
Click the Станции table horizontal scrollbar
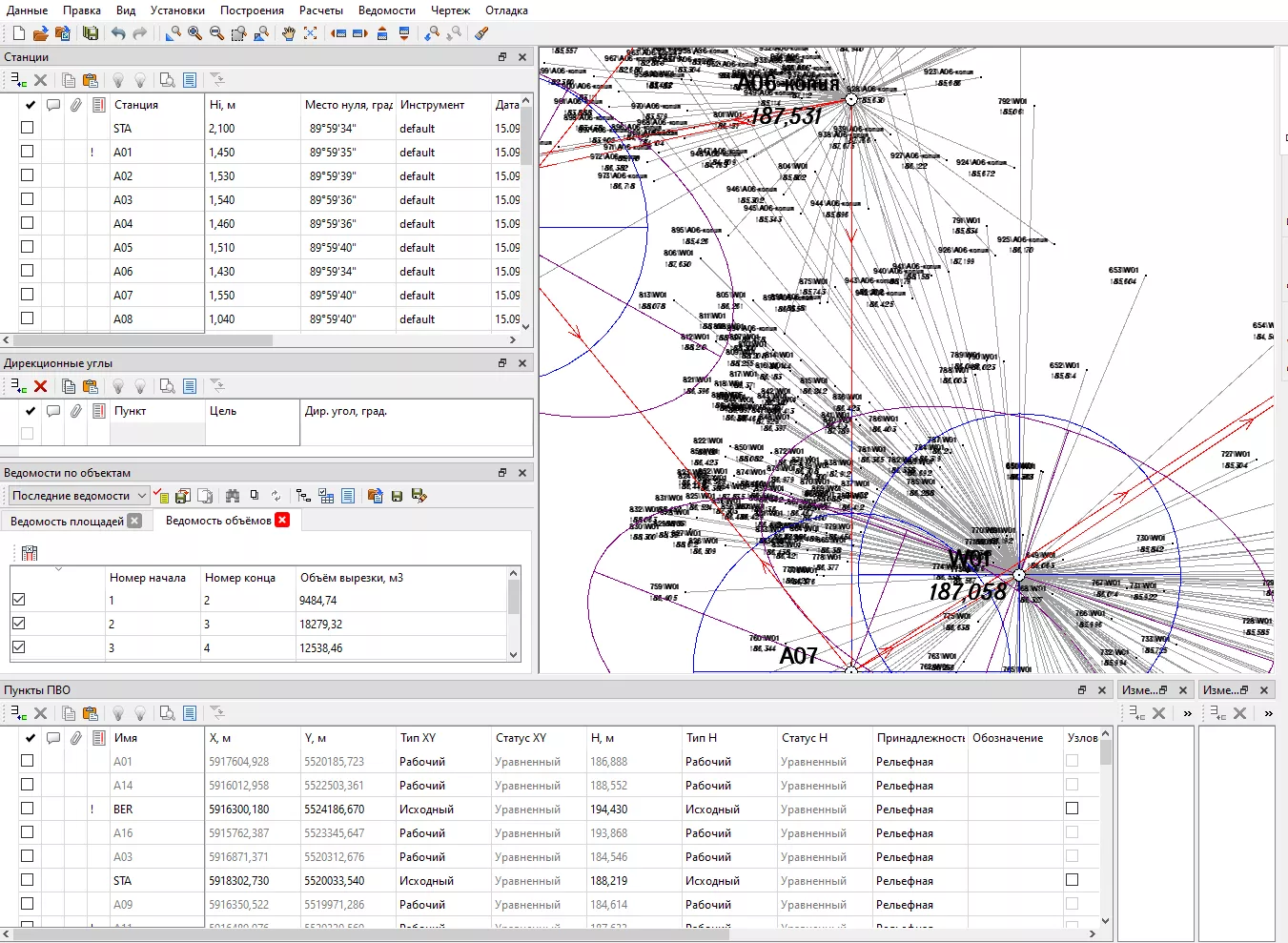point(143,339)
